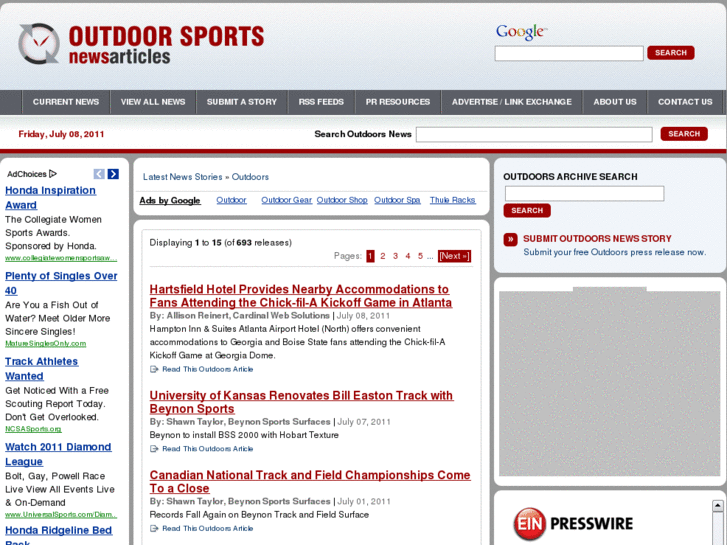Screen dimensions: 727x545
Task: Go to page 4 of releases
Action: 408,256
